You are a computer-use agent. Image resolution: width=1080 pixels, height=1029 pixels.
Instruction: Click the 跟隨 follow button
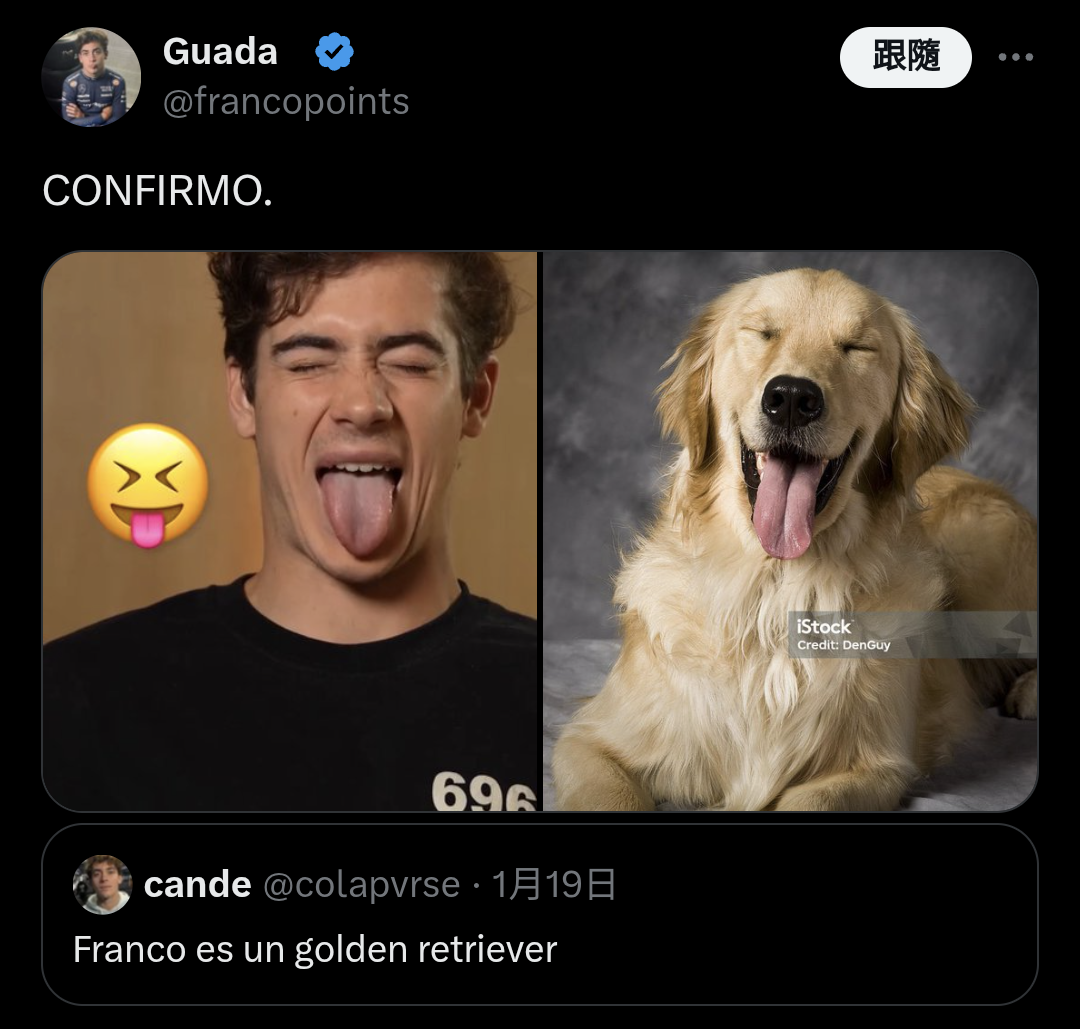click(905, 57)
